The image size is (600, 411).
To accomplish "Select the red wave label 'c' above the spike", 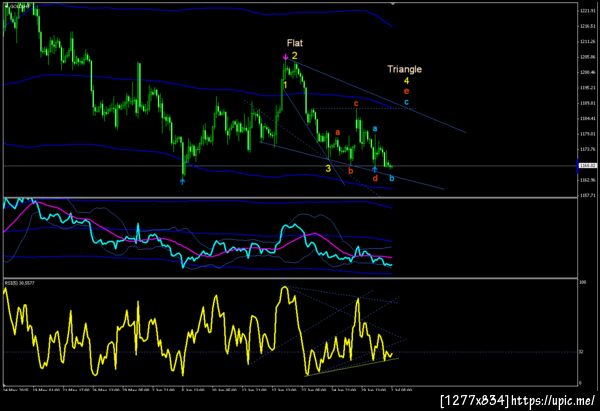I will click(356, 103).
